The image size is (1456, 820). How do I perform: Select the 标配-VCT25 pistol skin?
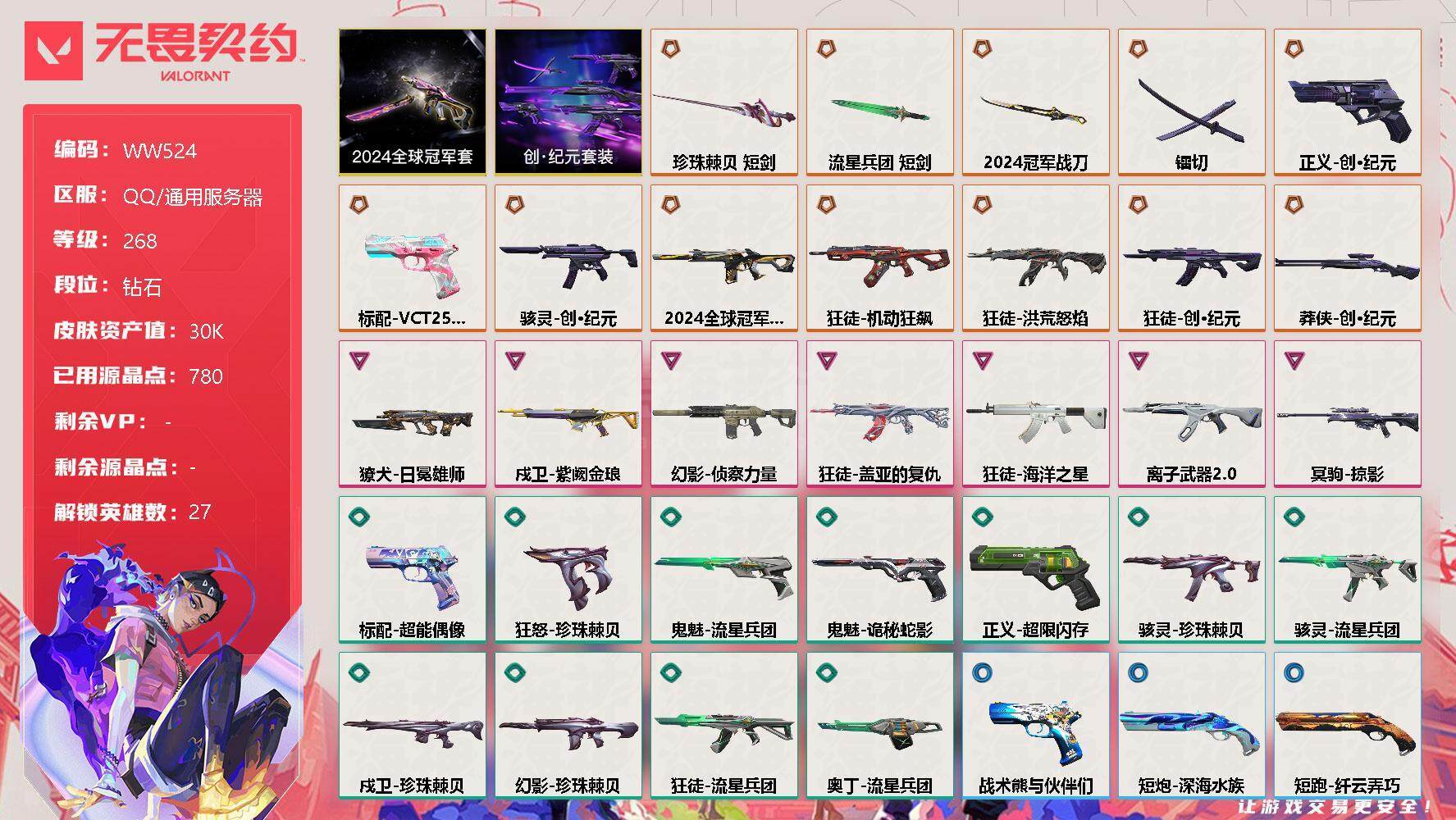(413, 258)
